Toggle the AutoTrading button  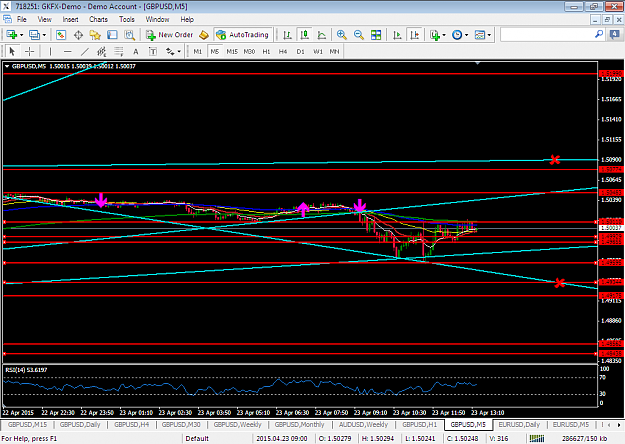click(243, 35)
